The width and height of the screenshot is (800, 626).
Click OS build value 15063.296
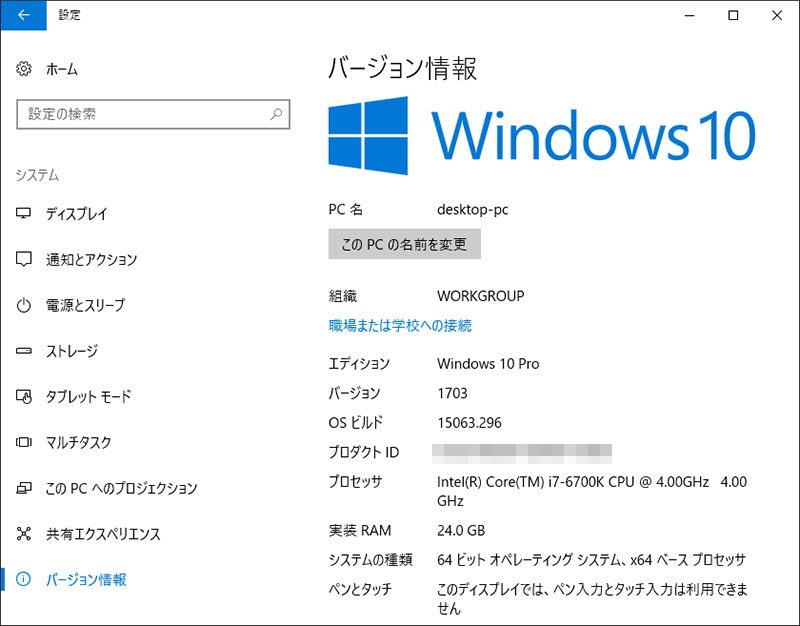coord(469,423)
